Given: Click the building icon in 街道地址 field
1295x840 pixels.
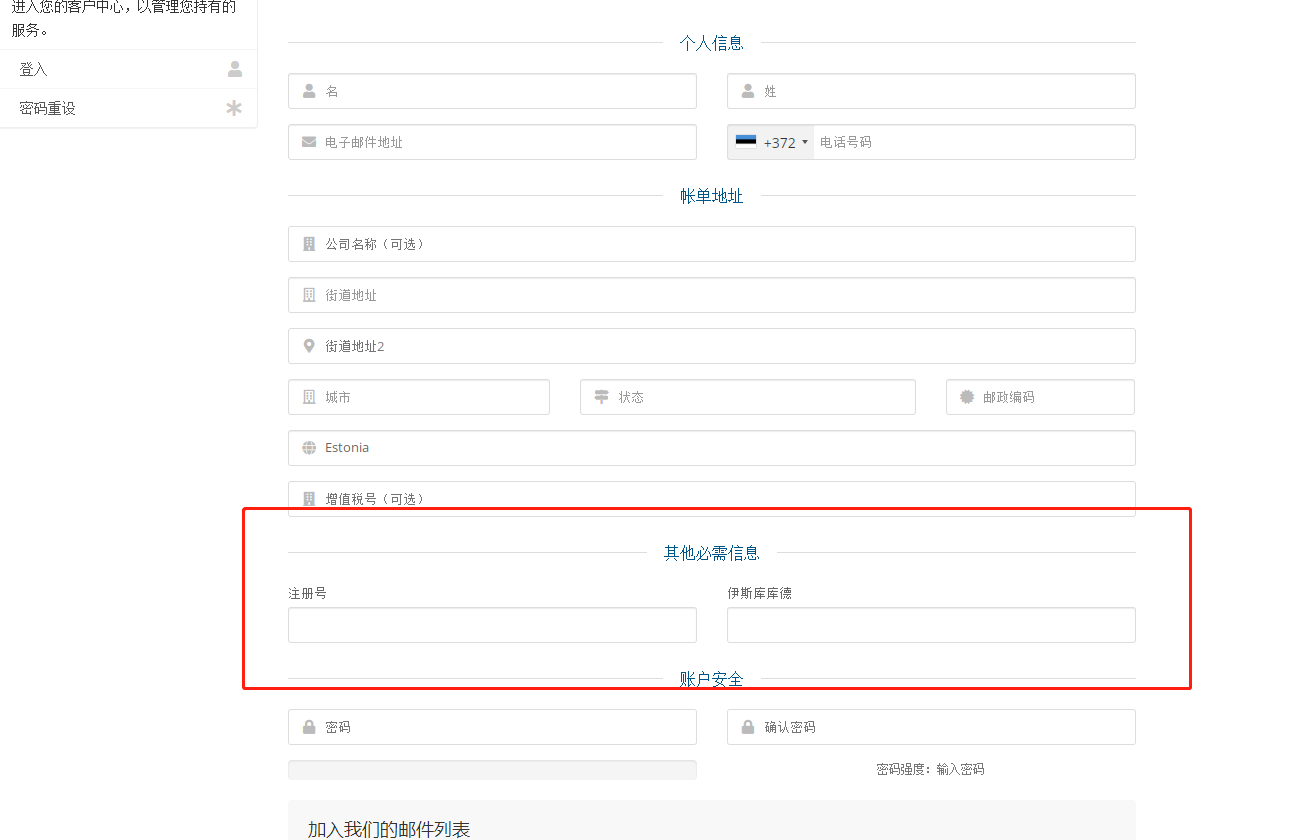Looking at the screenshot, I should (x=309, y=295).
